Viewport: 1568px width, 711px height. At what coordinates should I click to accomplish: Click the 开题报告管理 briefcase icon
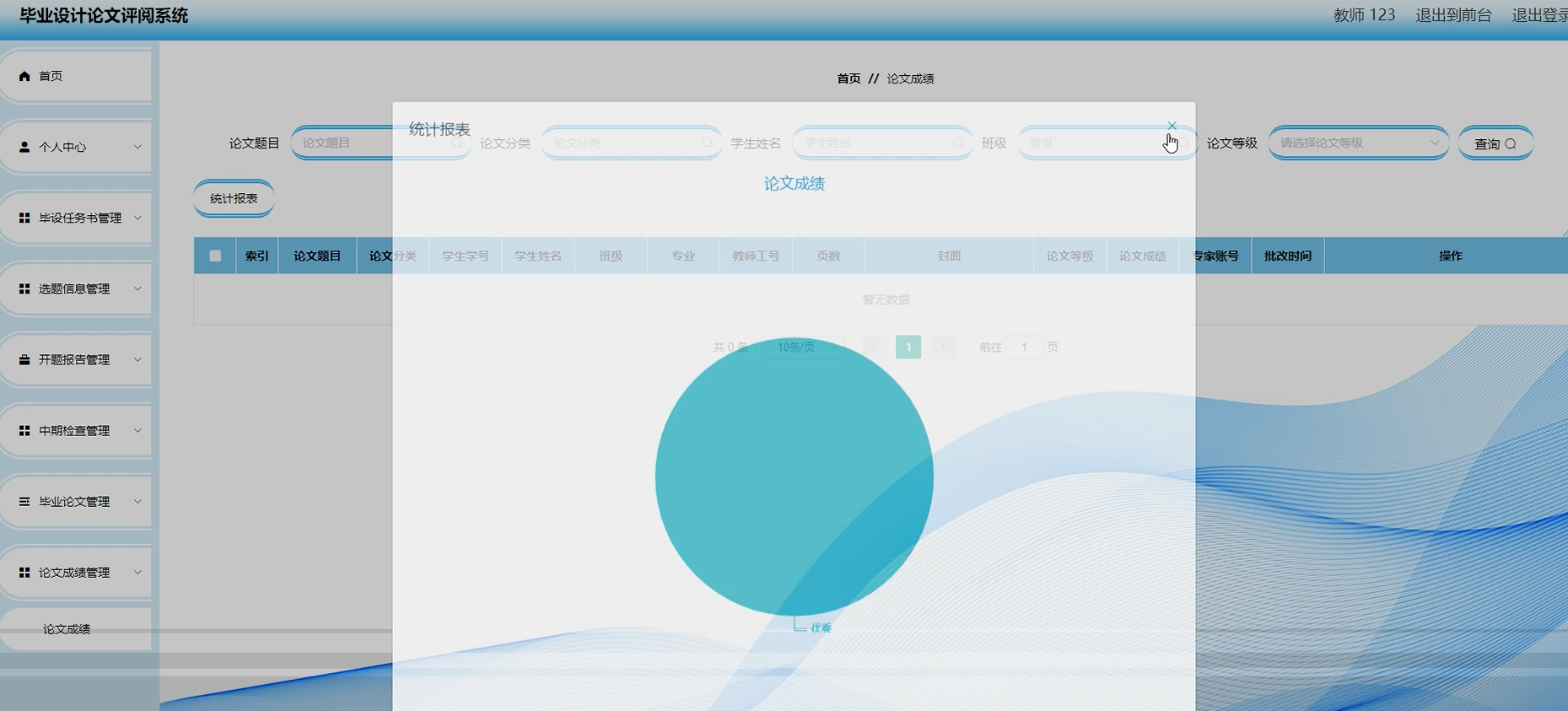[x=24, y=359]
